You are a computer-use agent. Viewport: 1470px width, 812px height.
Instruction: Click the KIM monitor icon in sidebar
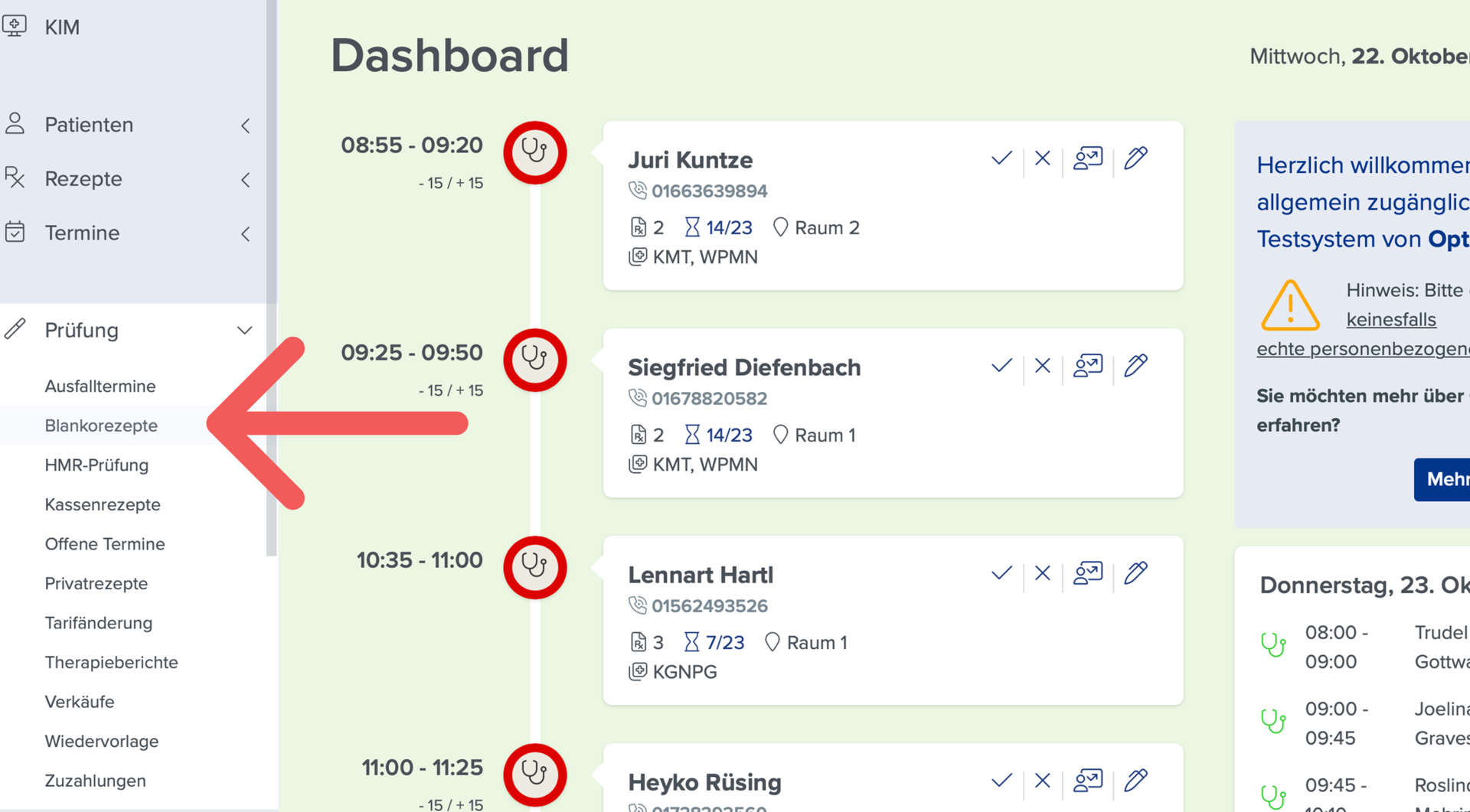click(x=15, y=26)
